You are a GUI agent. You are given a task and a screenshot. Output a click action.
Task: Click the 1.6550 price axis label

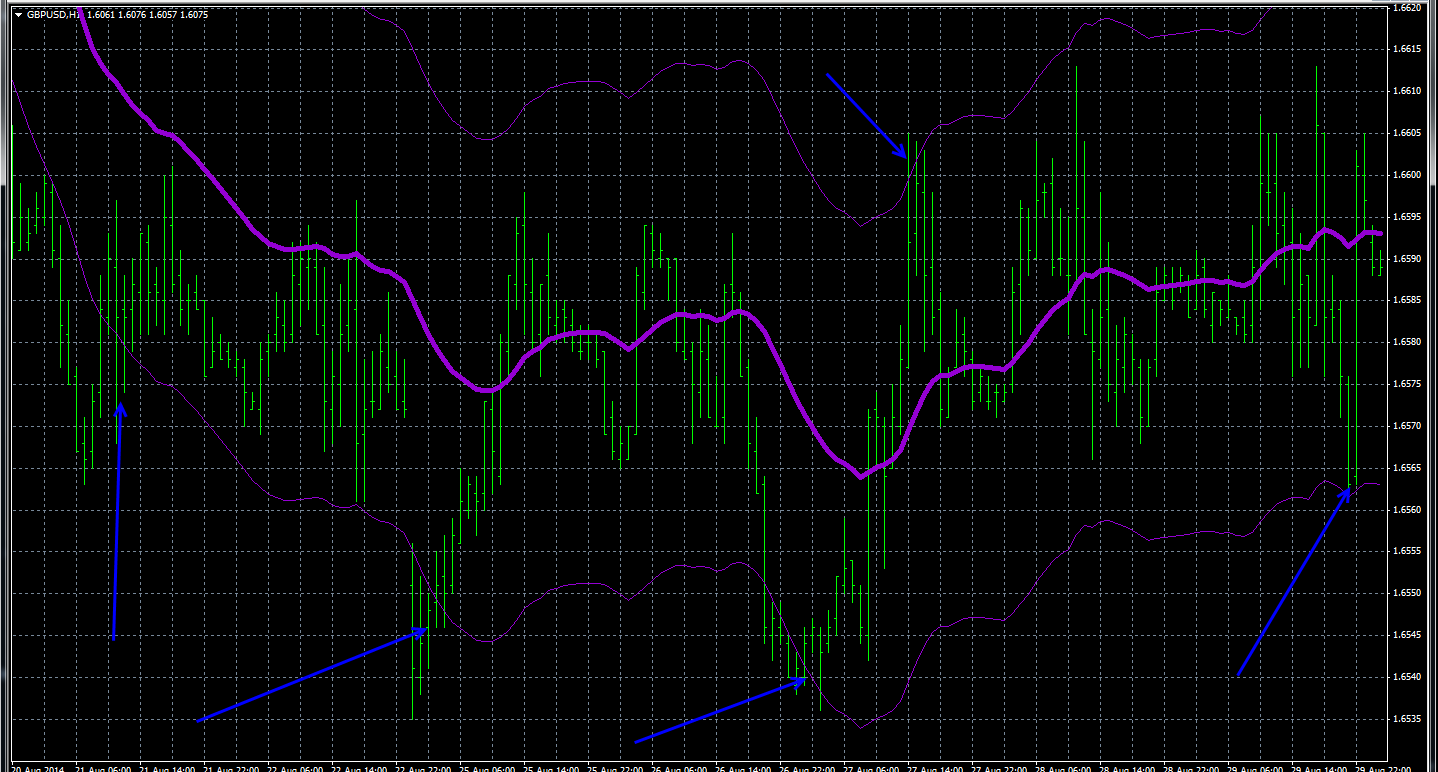coord(1406,593)
